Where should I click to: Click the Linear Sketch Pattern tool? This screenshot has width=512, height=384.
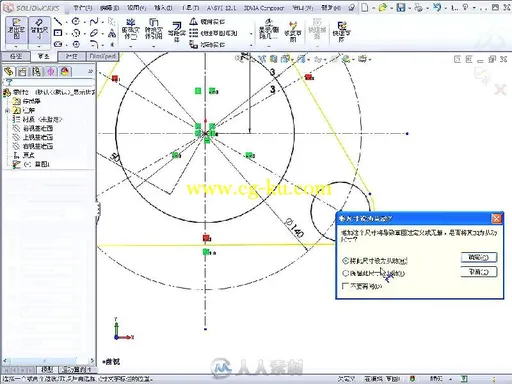(213, 33)
